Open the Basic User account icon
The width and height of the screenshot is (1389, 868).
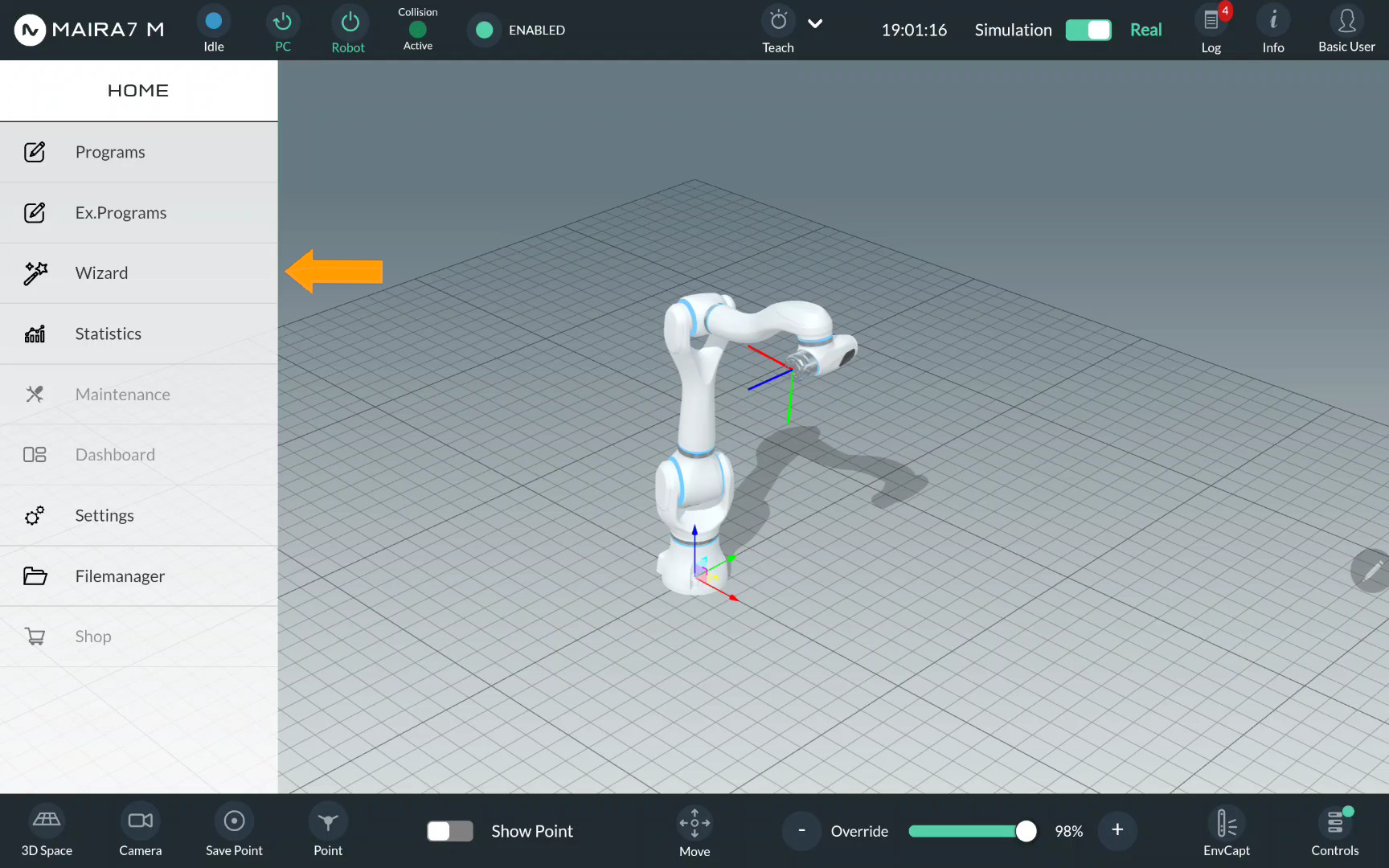point(1347,20)
